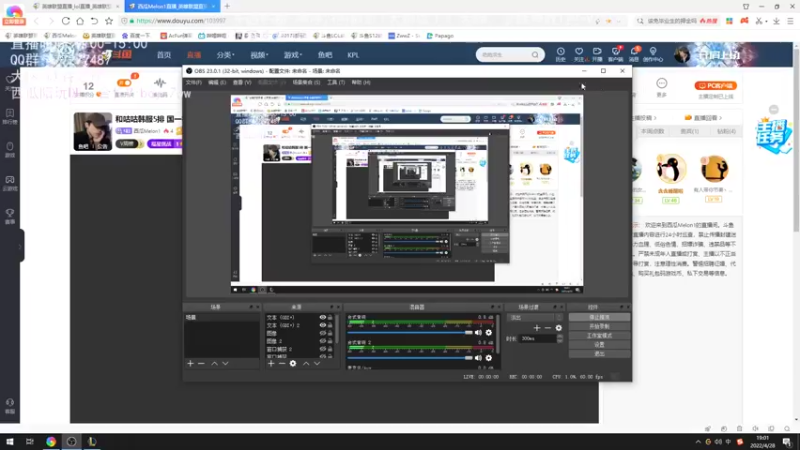Open OBS Edit menu
The width and height of the screenshot is (800, 450).
217,83
